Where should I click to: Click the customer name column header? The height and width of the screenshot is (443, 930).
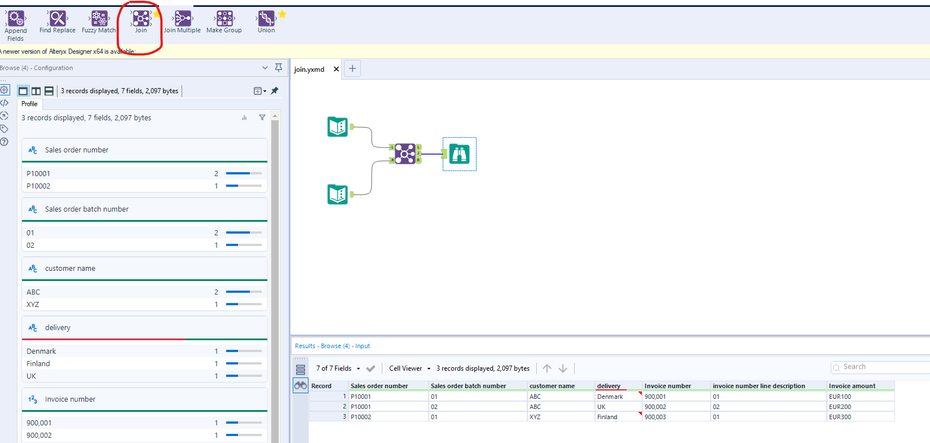(x=560, y=386)
